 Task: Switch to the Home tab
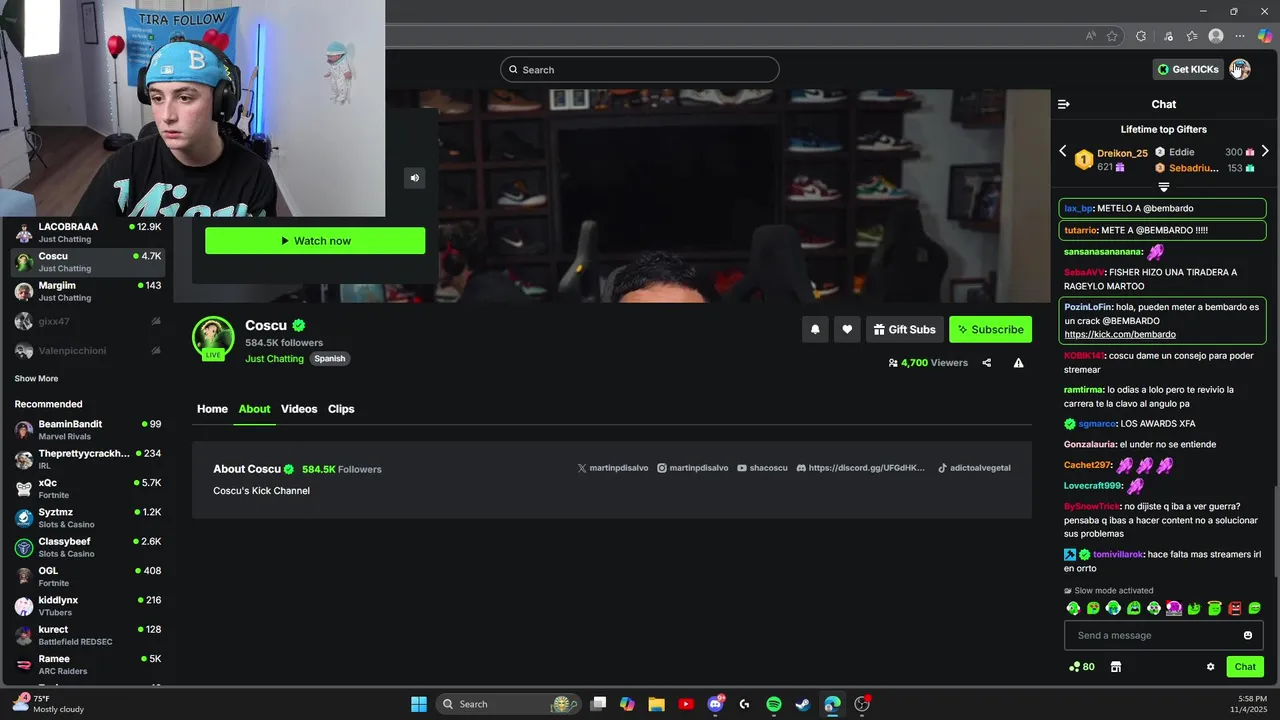(212, 409)
